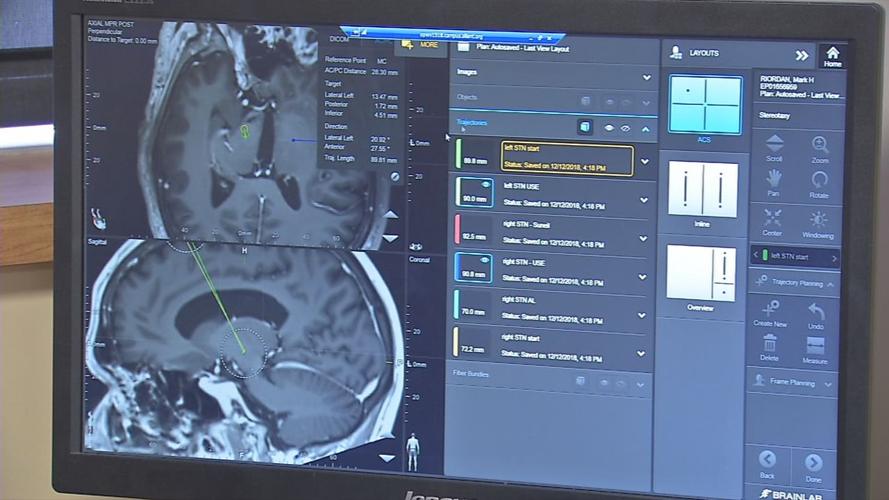Viewport: 889px width, 500px height.
Task: Collapse the Layouts panel with double arrows
Action: click(801, 55)
